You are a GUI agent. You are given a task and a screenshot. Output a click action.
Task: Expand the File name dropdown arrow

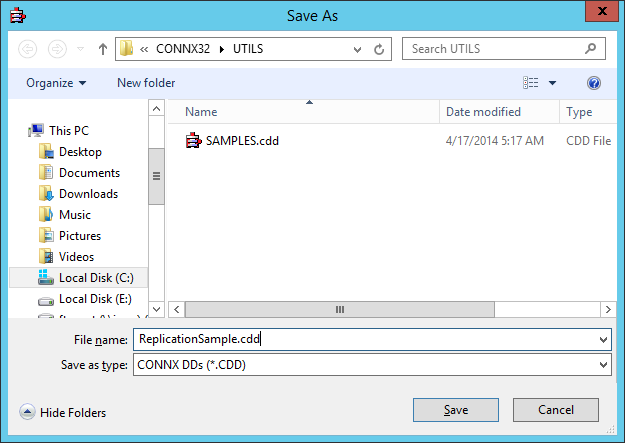coord(603,340)
